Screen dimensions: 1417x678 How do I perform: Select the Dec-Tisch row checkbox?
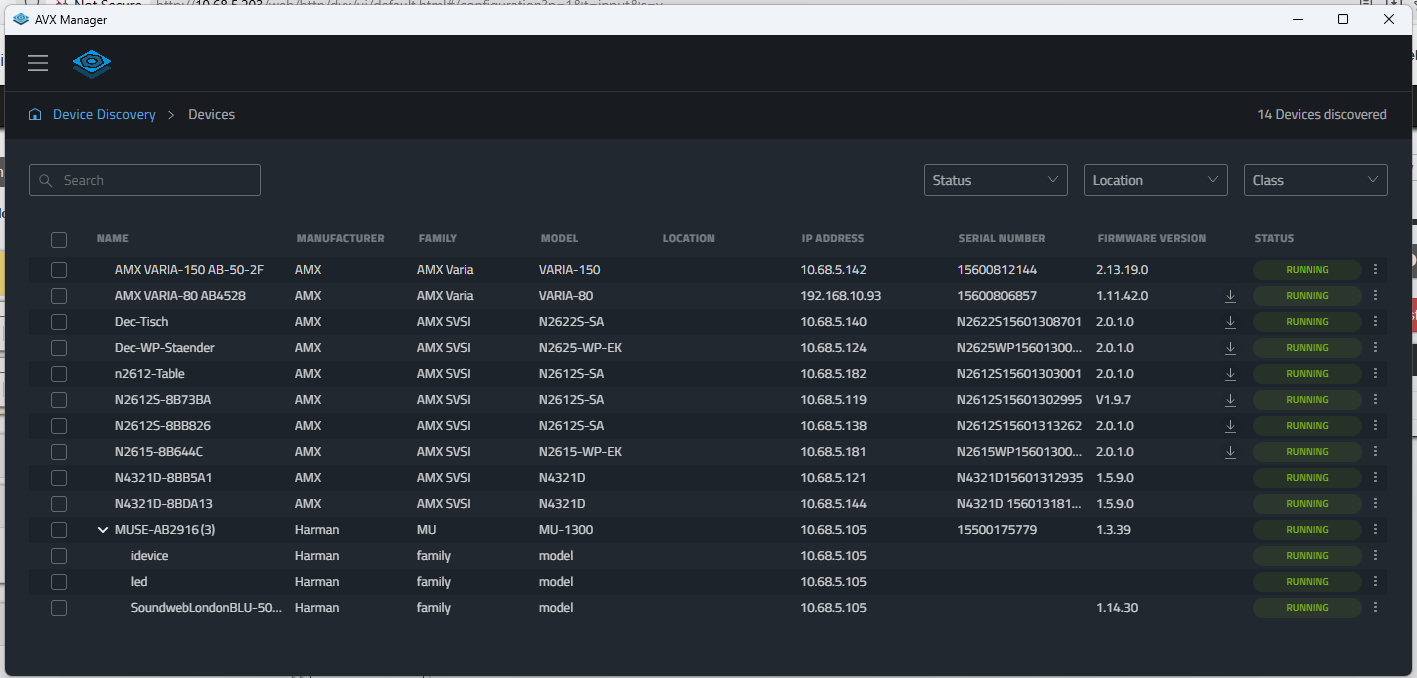59,322
